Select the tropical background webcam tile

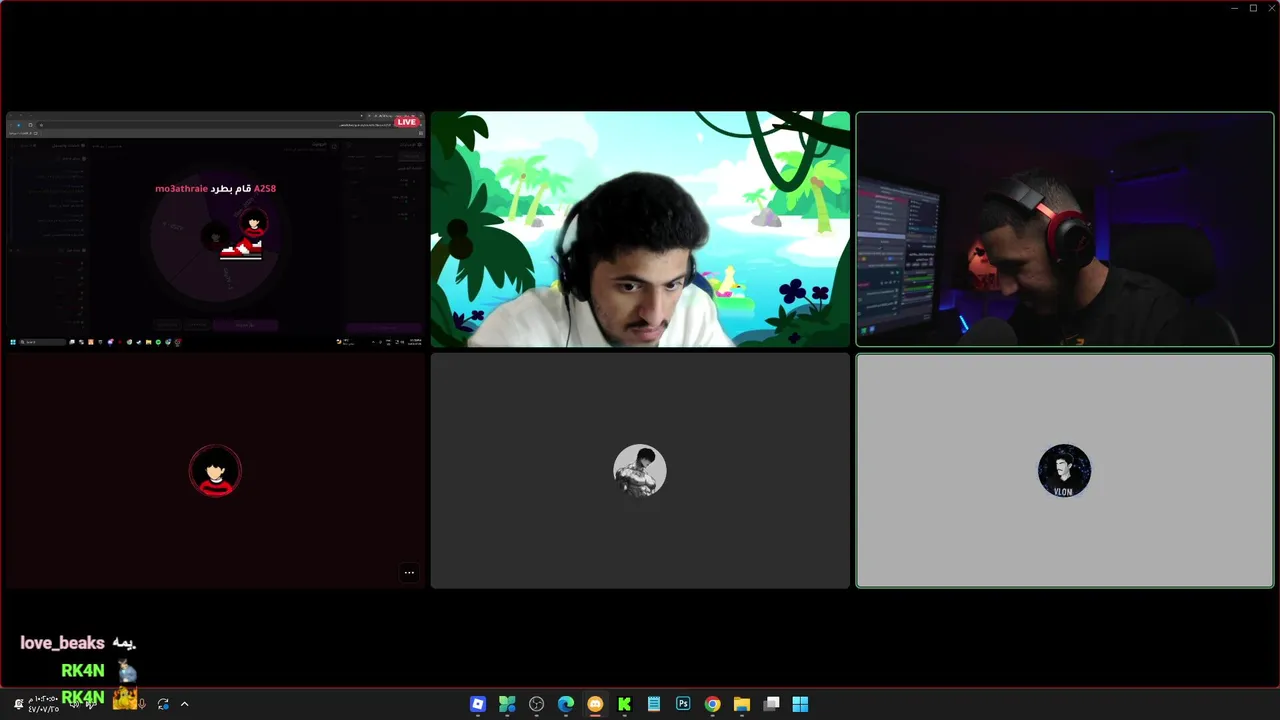click(640, 229)
